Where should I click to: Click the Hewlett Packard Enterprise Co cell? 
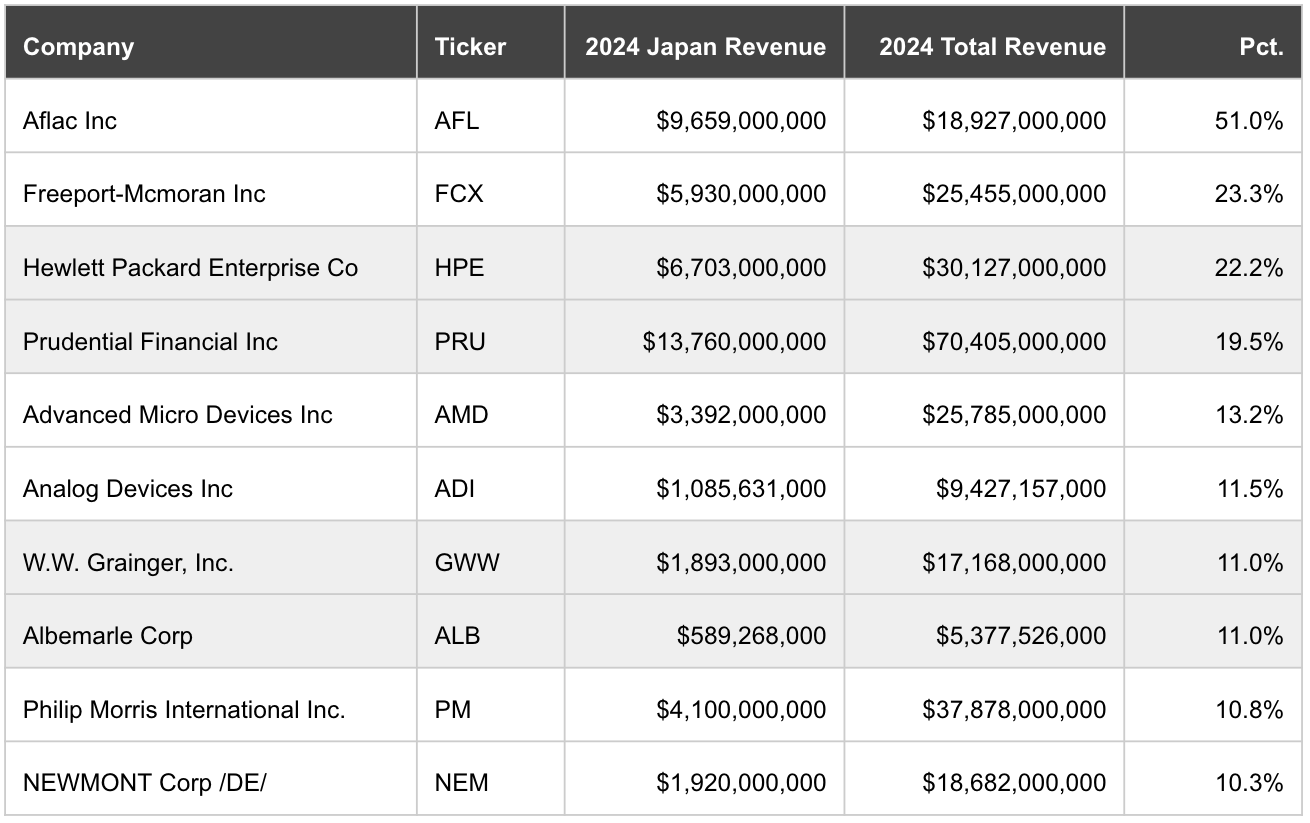pyautogui.click(x=211, y=263)
